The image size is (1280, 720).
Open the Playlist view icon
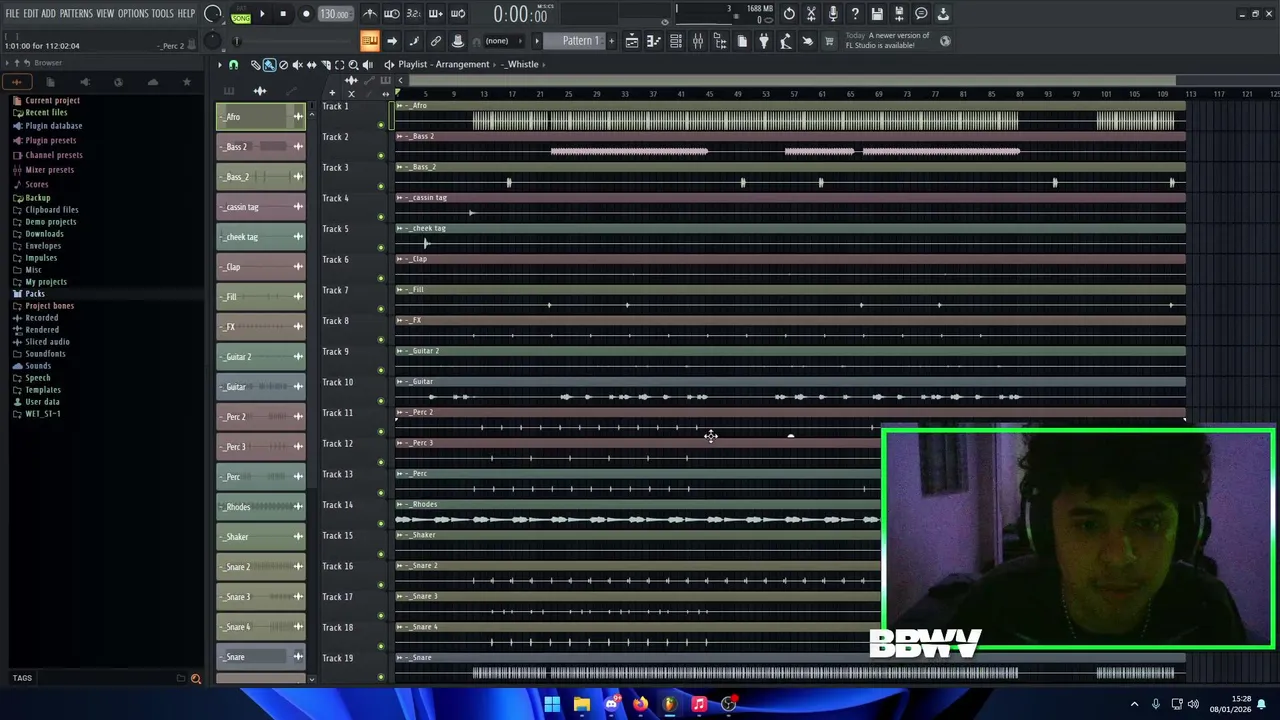click(632, 41)
